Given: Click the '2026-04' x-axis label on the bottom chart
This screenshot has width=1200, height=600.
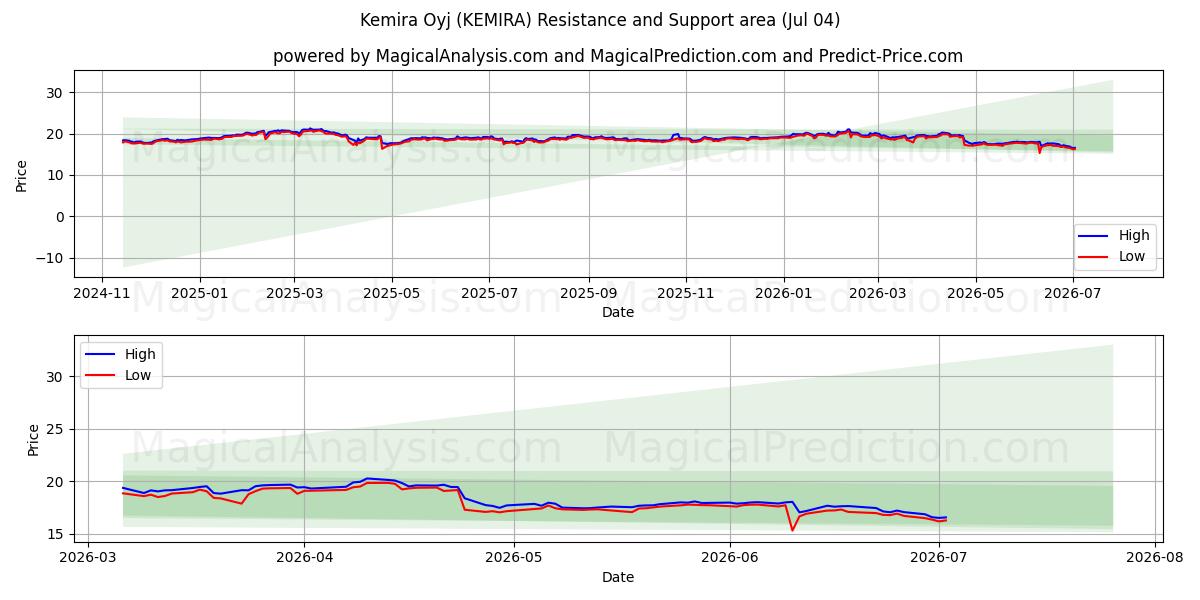Looking at the screenshot, I should 304,559.
